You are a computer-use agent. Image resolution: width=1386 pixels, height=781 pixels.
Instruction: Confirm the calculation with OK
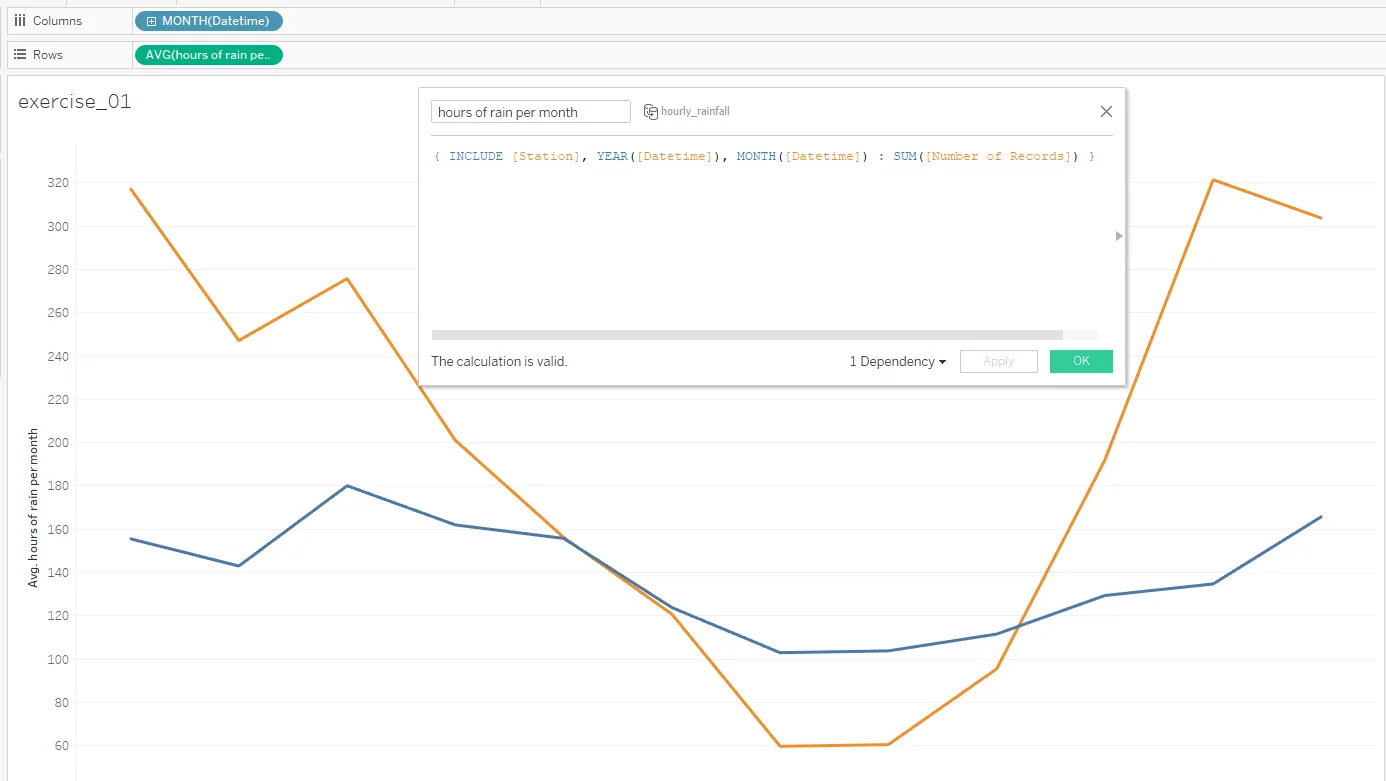click(x=1081, y=361)
